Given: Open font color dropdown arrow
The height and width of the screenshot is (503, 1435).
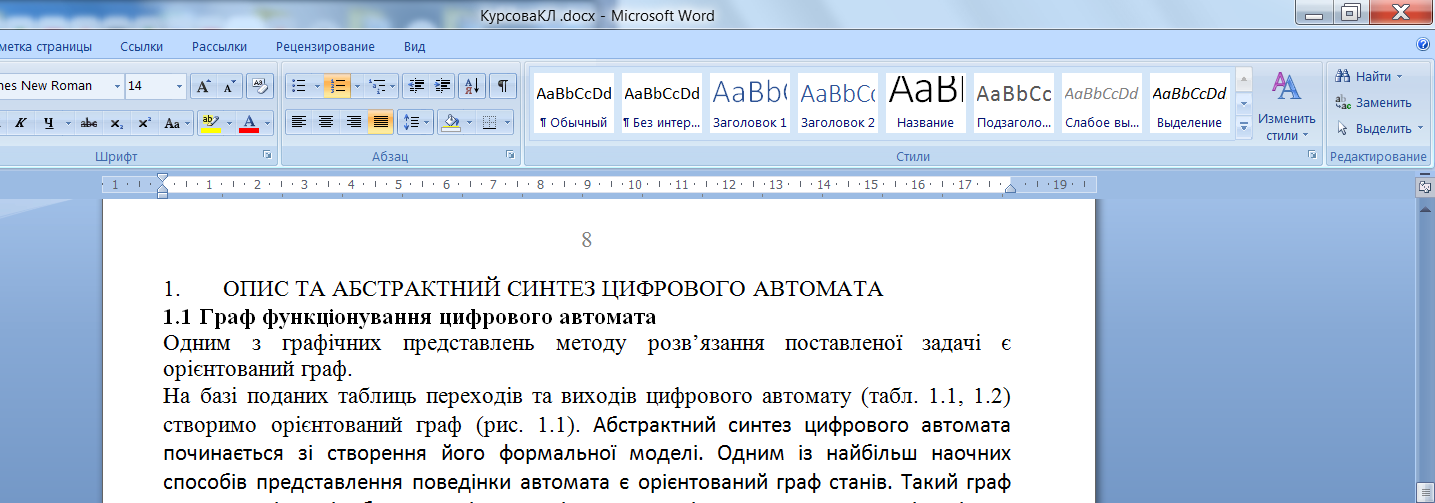Looking at the screenshot, I should 267,123.
